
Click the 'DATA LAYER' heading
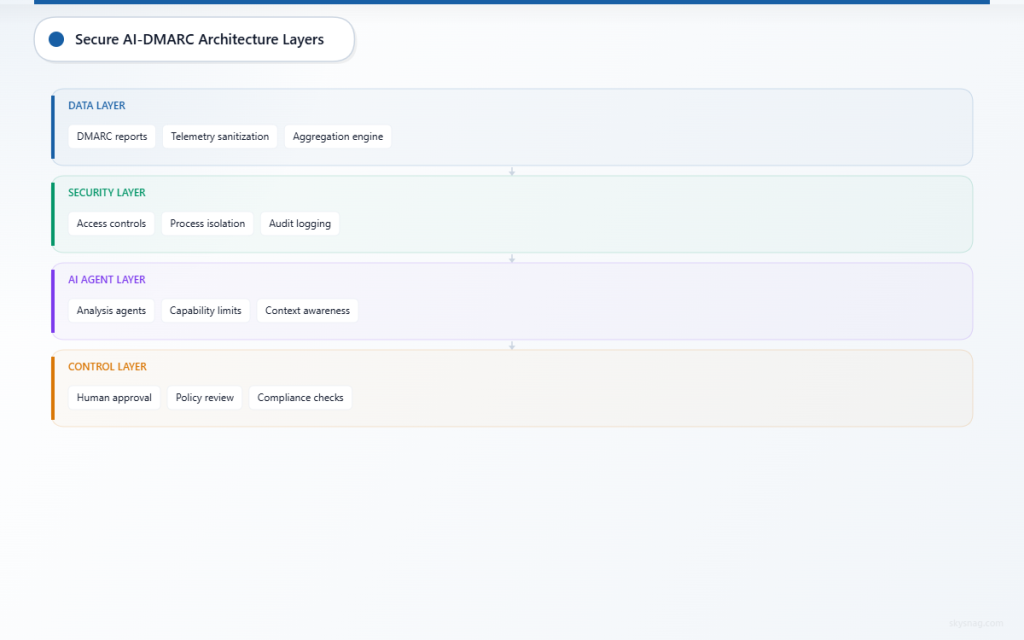point(97,105)
